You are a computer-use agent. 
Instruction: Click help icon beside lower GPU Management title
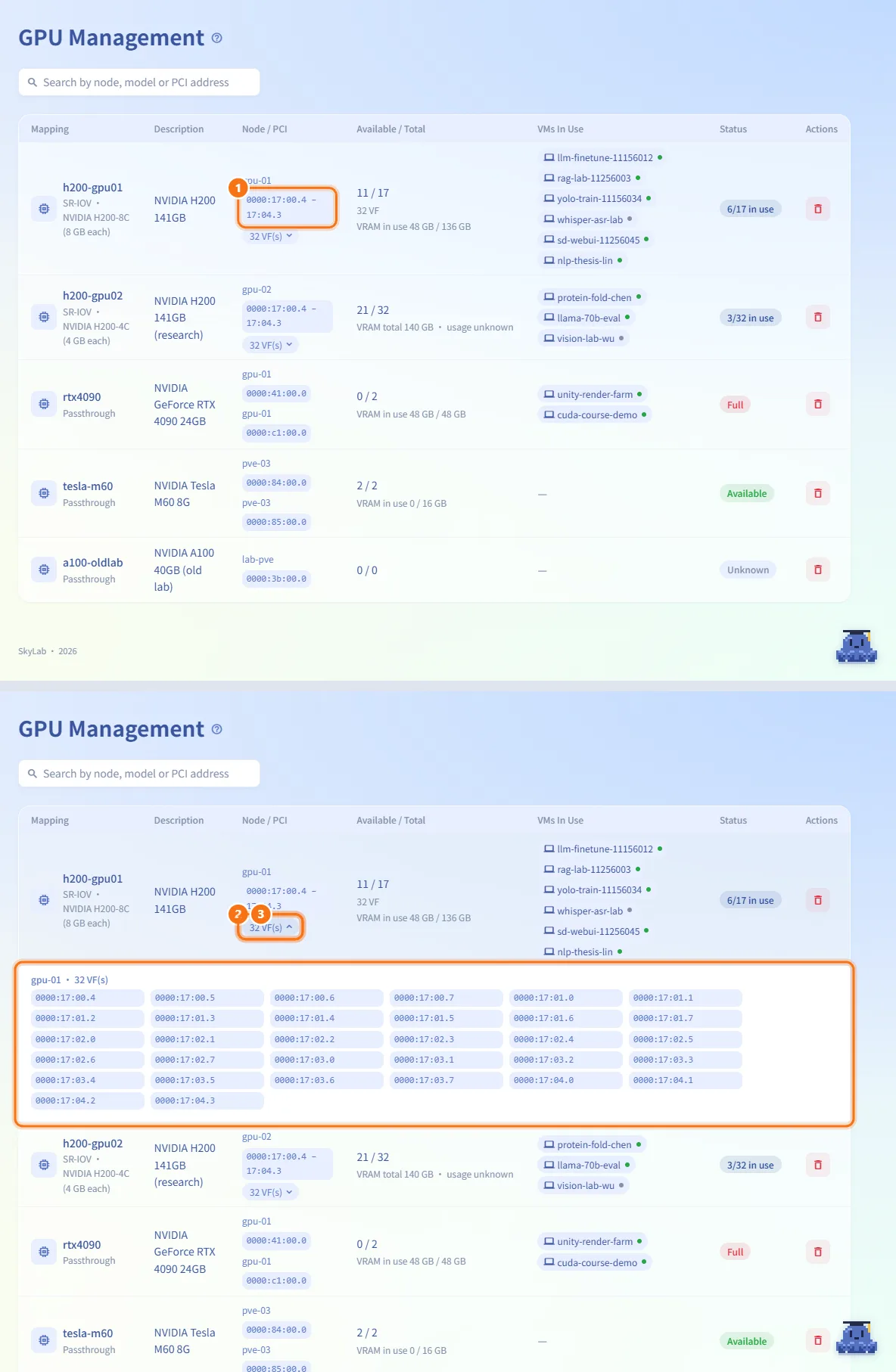pyautogui.click(x=217, y=729)
